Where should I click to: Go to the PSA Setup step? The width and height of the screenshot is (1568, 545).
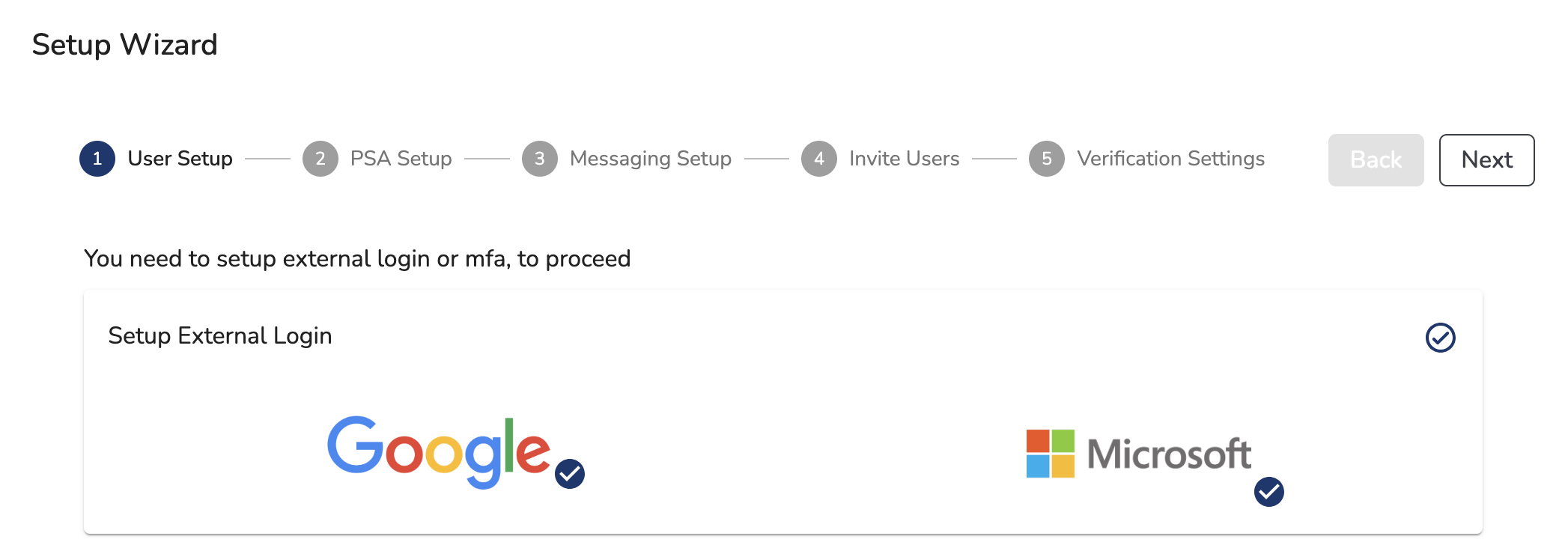401,159
